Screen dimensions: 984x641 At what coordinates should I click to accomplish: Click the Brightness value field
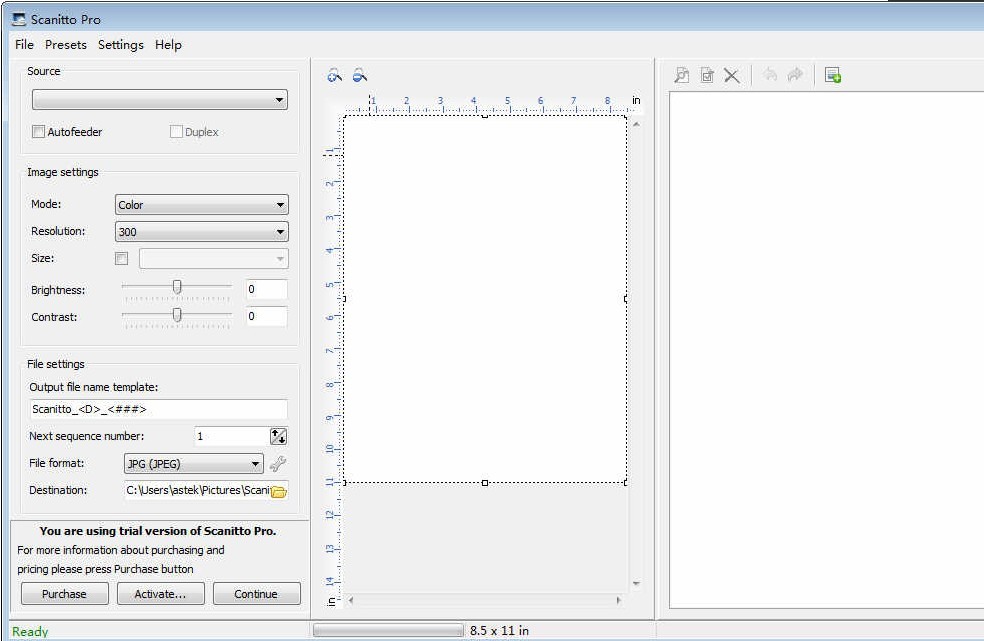(267, 289)
